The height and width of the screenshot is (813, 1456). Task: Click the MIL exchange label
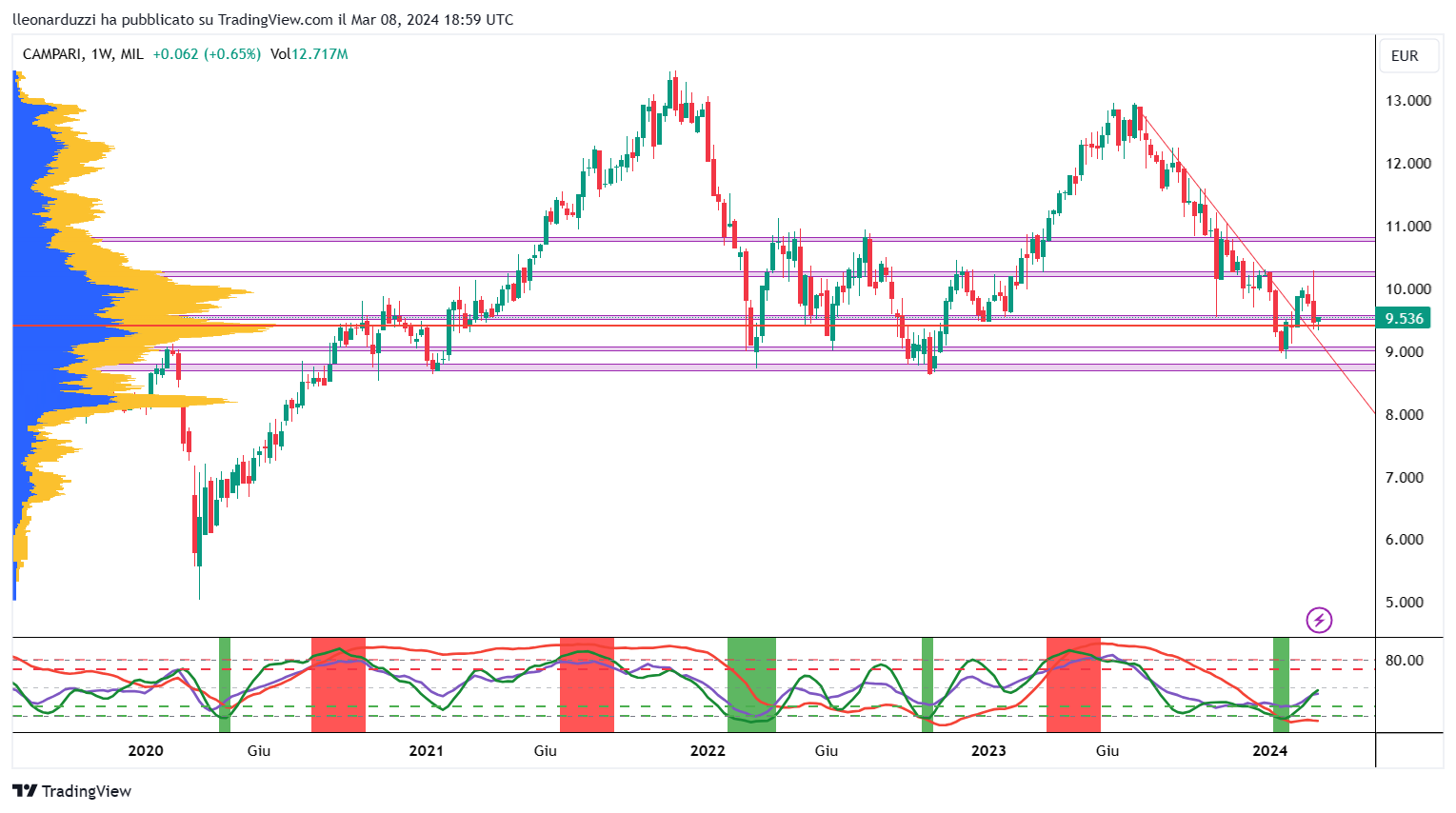[131, 54]
